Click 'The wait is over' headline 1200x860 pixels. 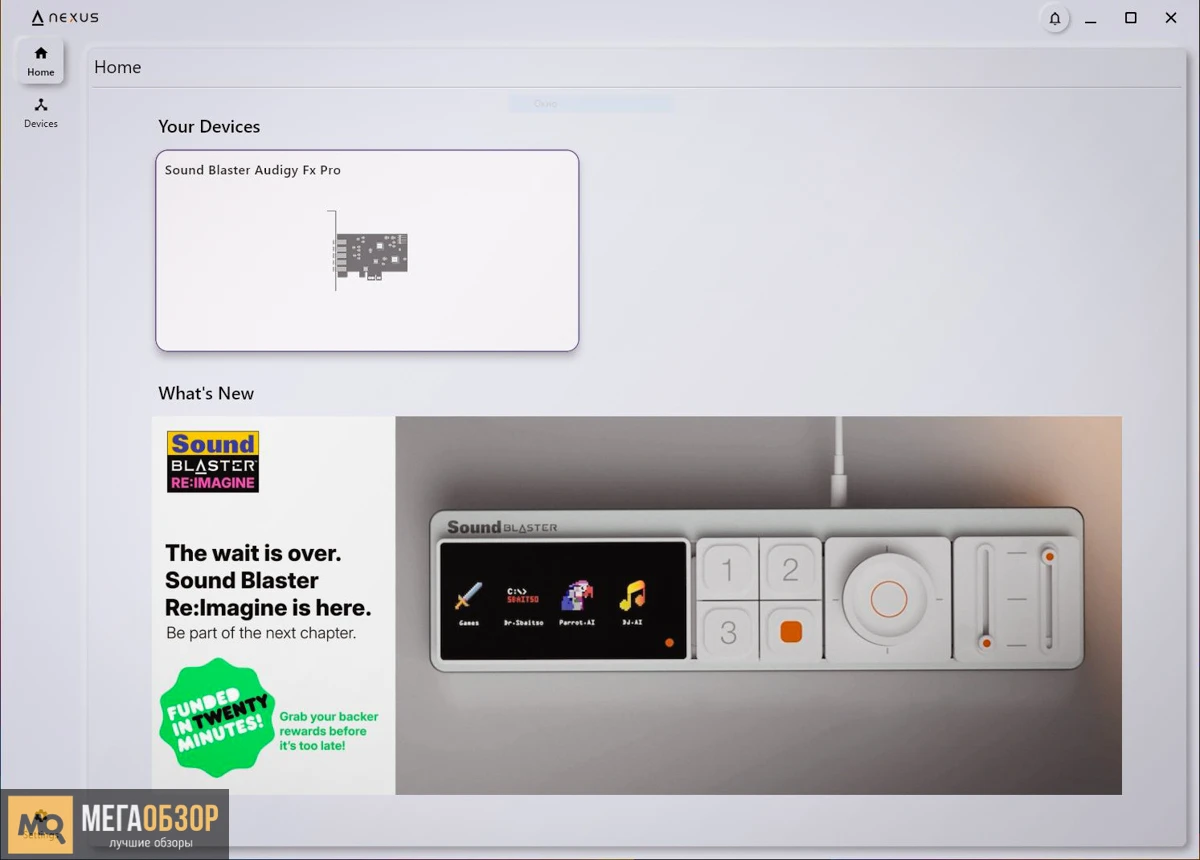(267, 580)
